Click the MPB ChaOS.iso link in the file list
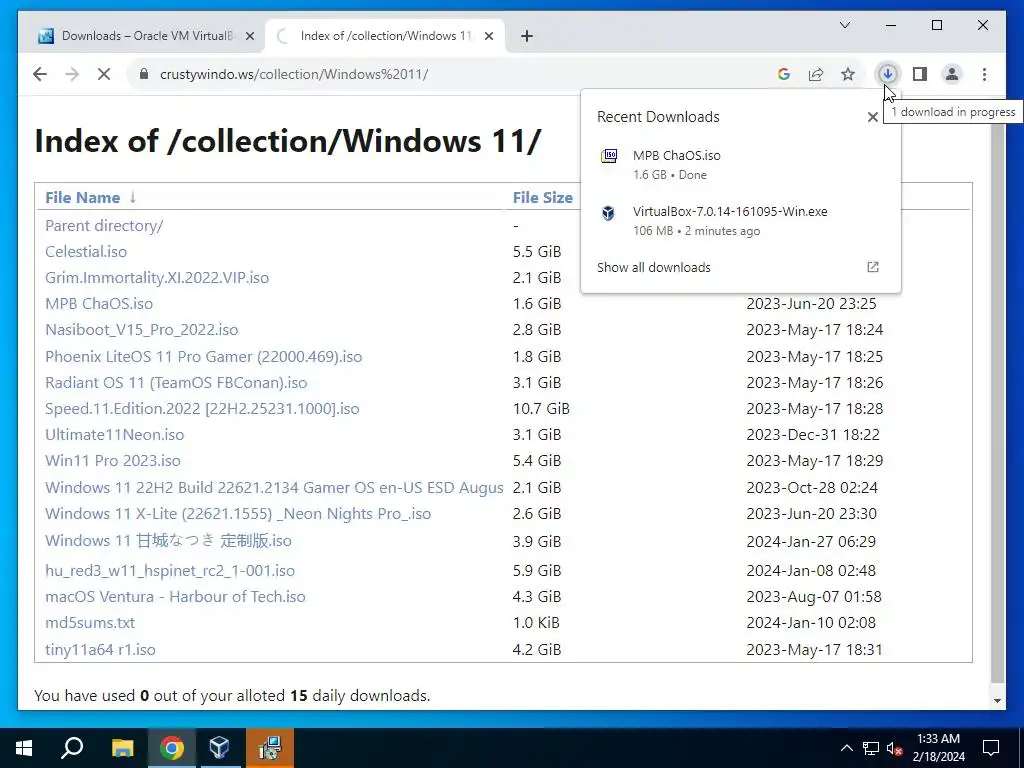This screenshot has height=768, width=1024. 99,304
